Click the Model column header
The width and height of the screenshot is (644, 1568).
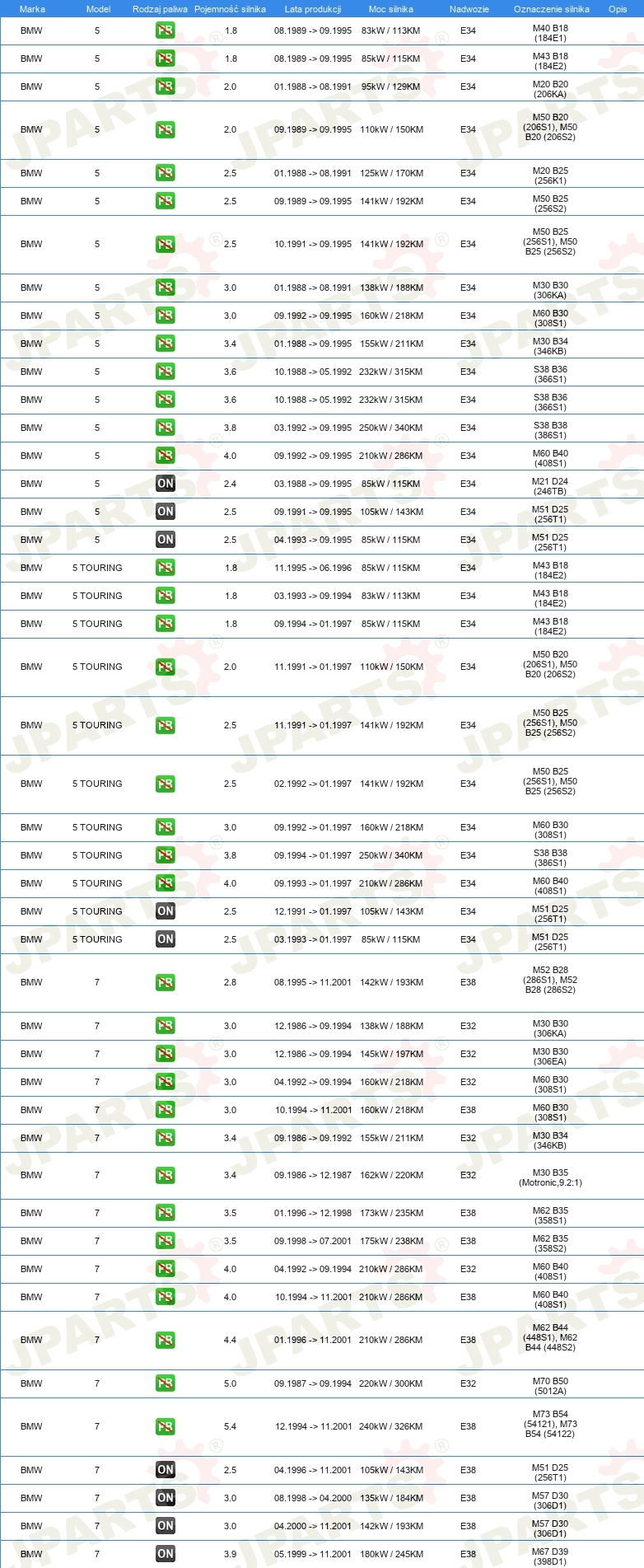(x=98, y=9)
